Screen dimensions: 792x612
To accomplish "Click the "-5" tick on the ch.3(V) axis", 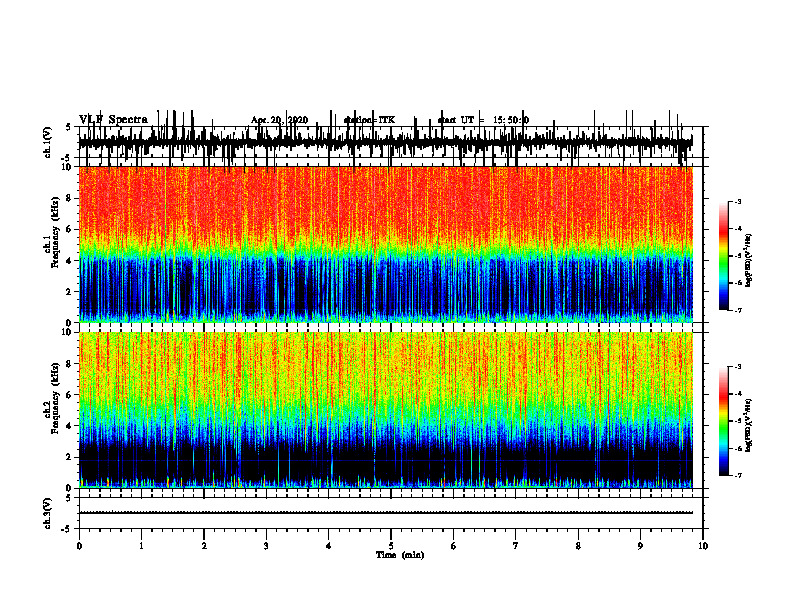I will coord(68,529).
